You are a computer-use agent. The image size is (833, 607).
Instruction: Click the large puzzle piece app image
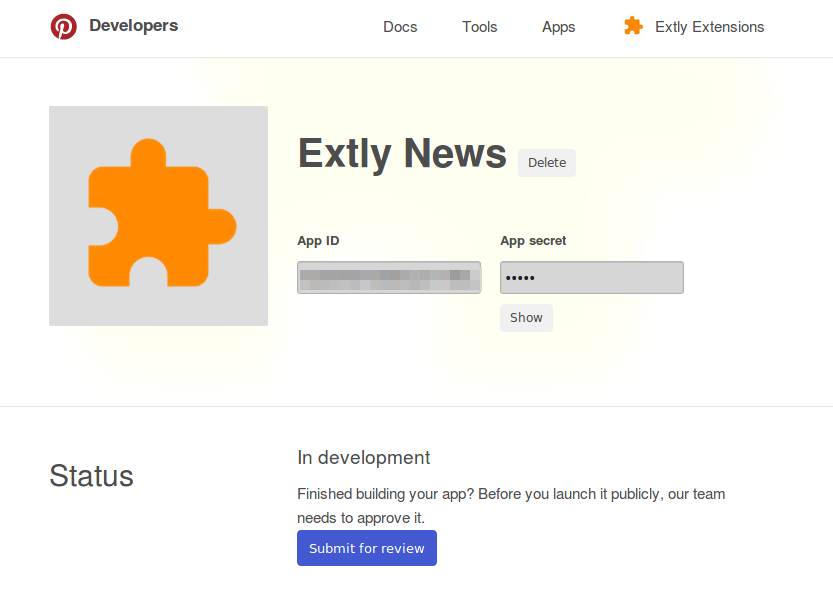pos(158,216)
